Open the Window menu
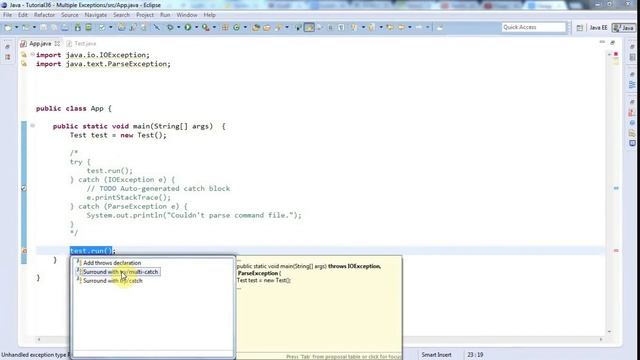This screenshot has width=640, height=360. point(187,15)
